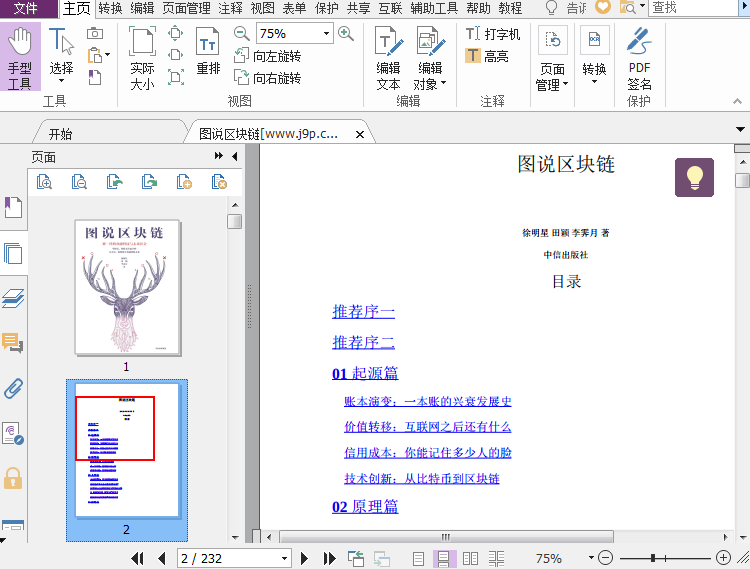Insert page icon in thumbnail toolbar
Screen dimensions: 750x569
tap(184, 182)
